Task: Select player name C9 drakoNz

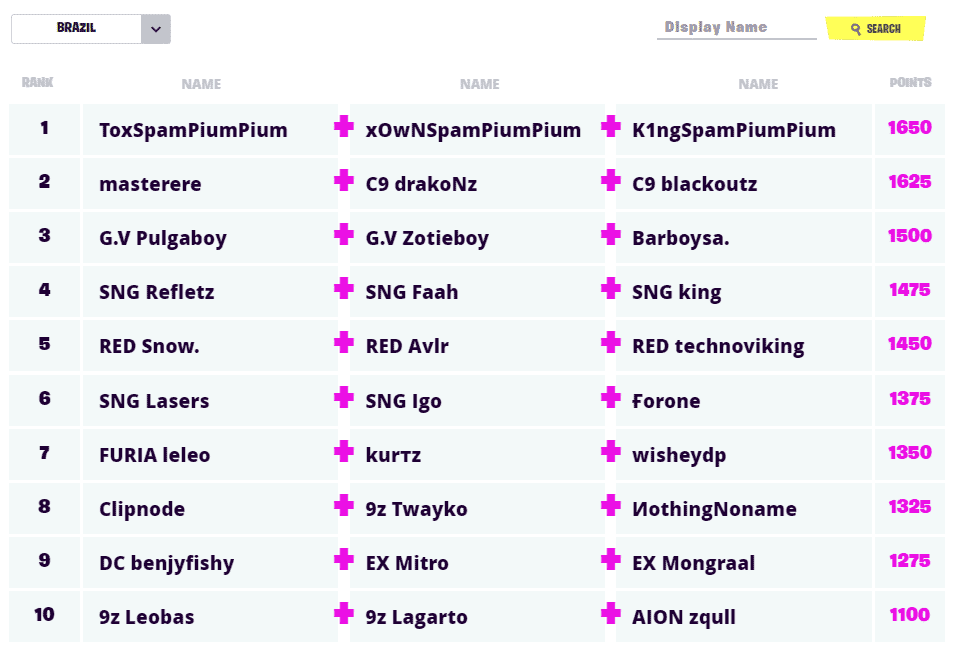Action: (421, 184)
